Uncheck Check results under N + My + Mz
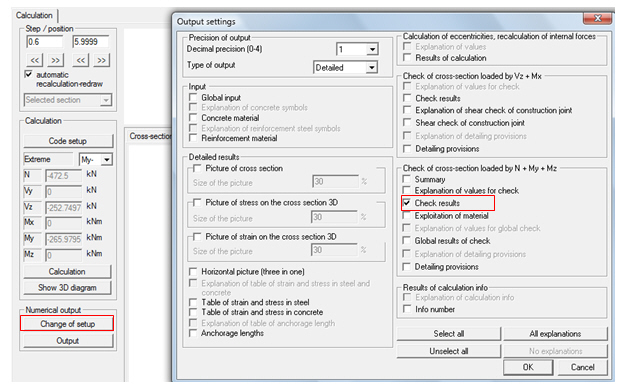The height and width of the screenshot is (391, 622). (407, 203)
